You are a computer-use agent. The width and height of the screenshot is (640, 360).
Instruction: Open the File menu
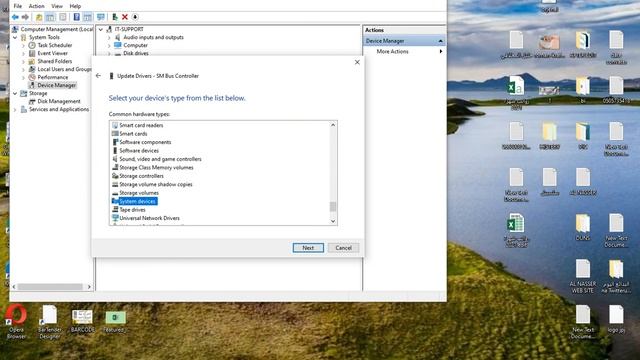click(18, 6)
